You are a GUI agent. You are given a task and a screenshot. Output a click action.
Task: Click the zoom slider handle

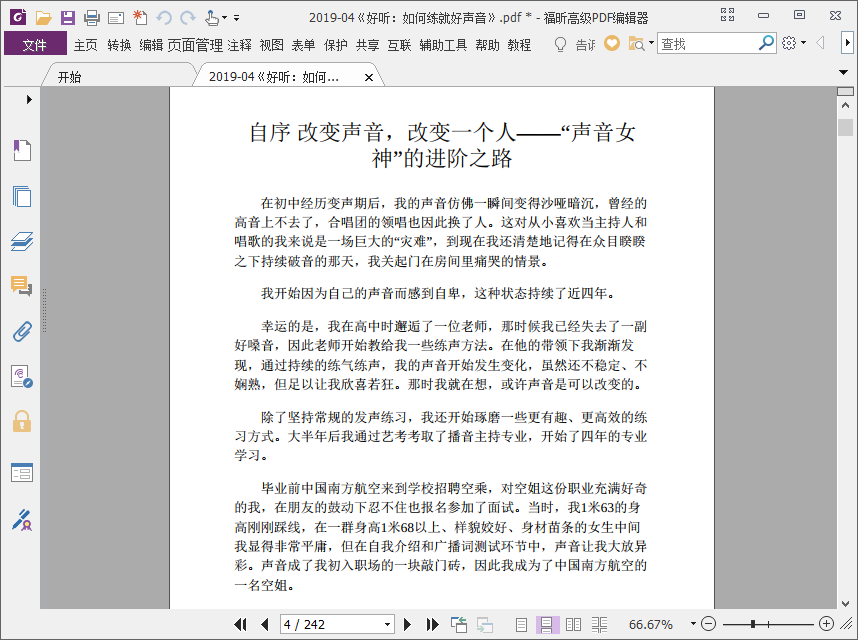click(753, 624)
